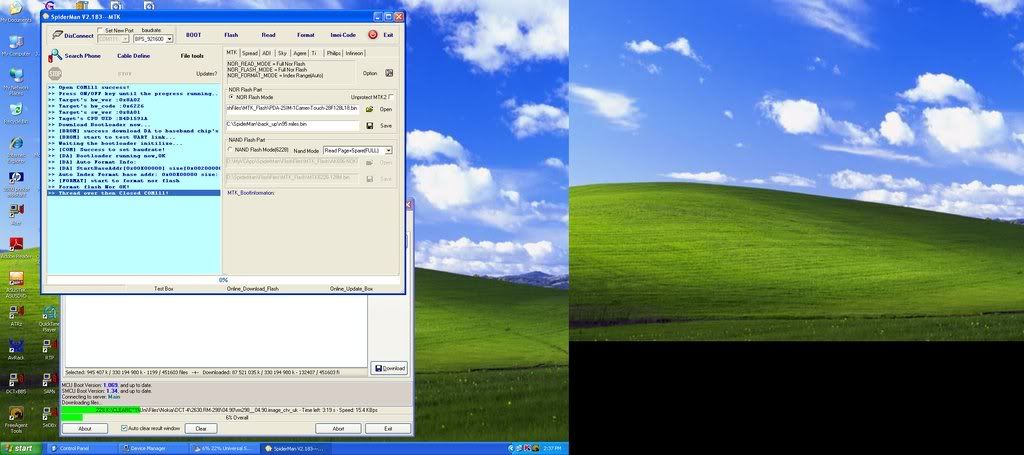Viewport: 1024px width, 455px height.
Task: Tick the Unprotect MTK2 checkbox
Action: [391, 97]
